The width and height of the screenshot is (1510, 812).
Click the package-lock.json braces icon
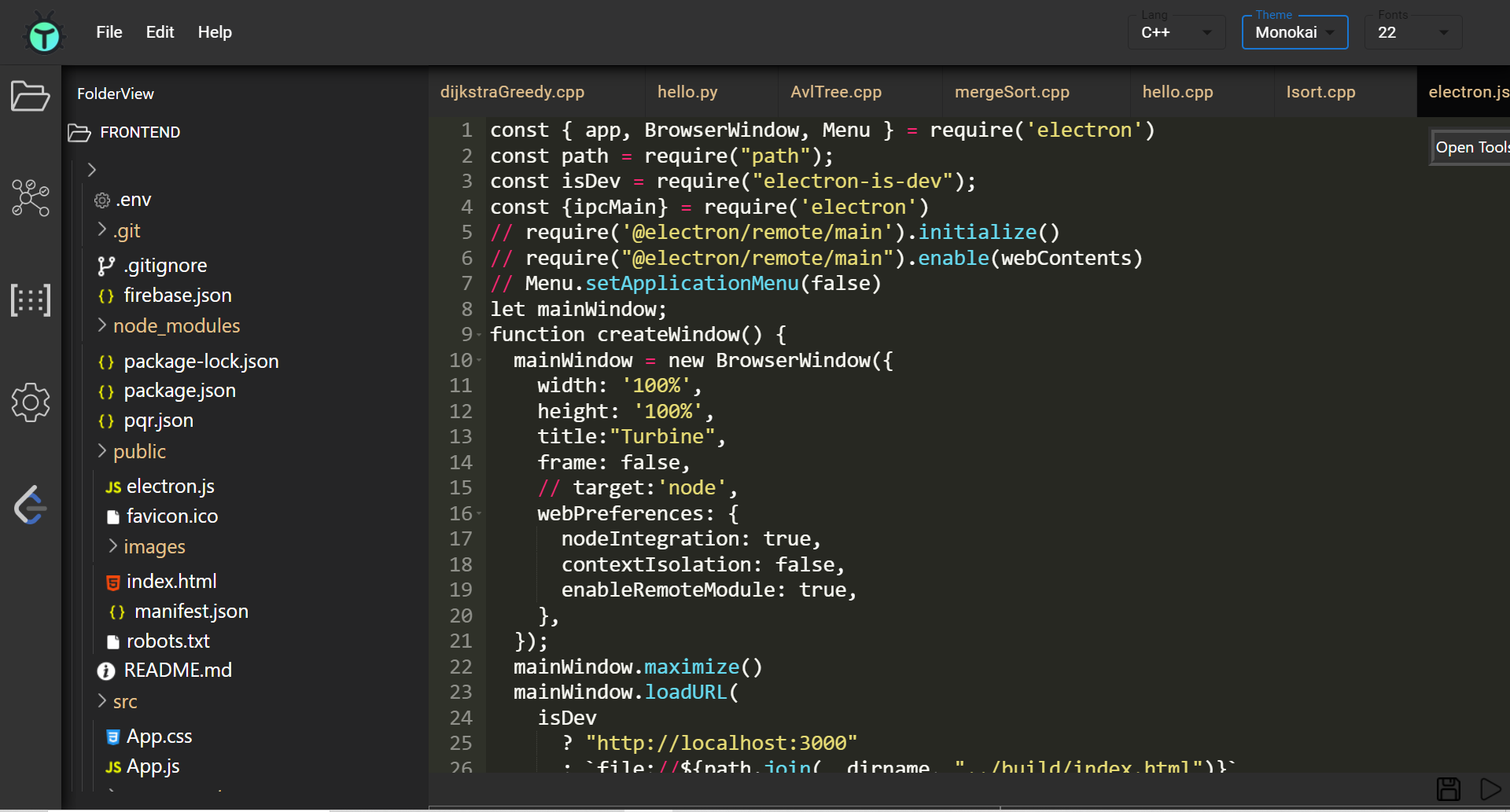106,362
